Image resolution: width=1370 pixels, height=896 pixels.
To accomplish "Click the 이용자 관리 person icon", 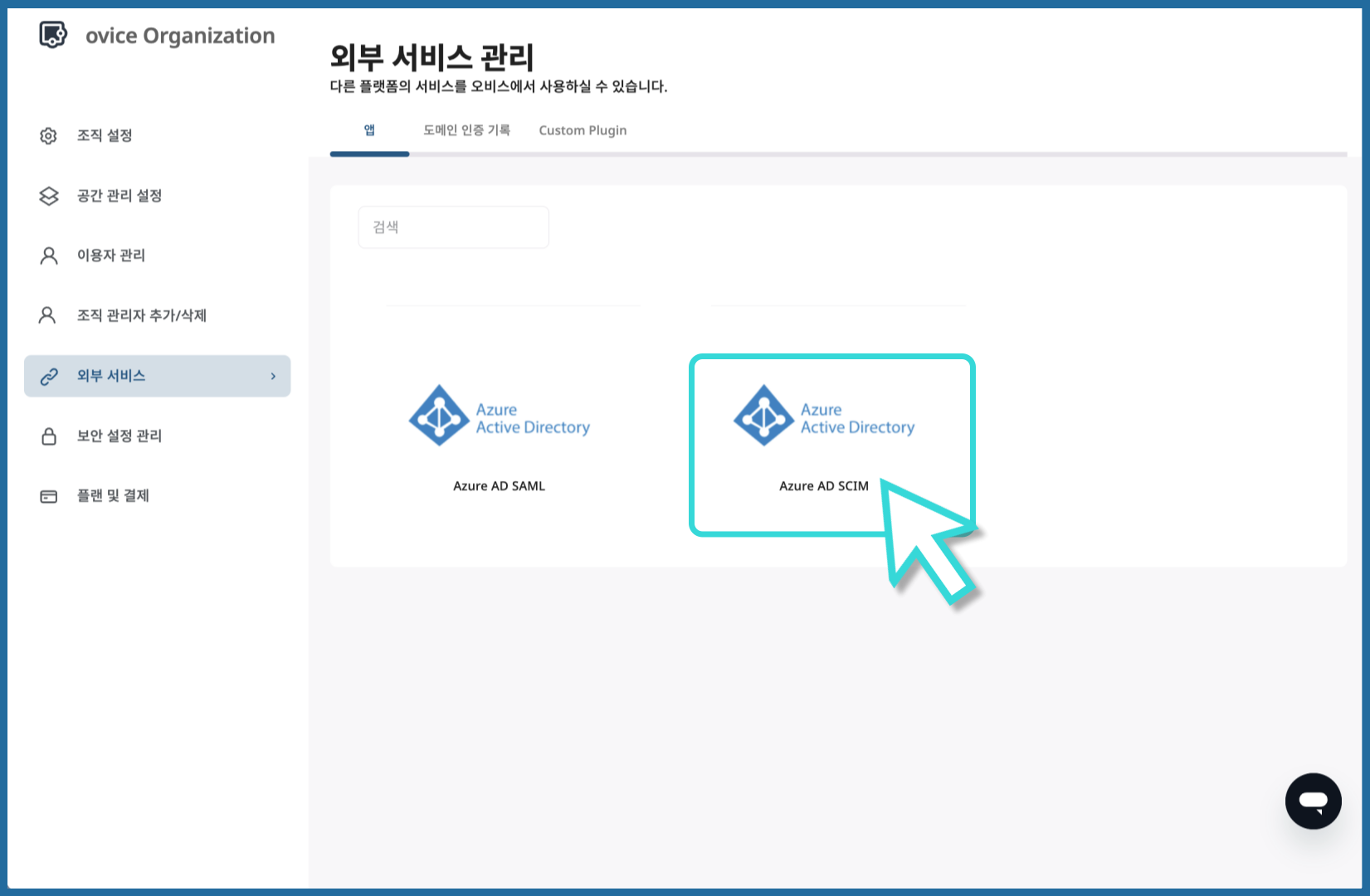I will point(49,256).
